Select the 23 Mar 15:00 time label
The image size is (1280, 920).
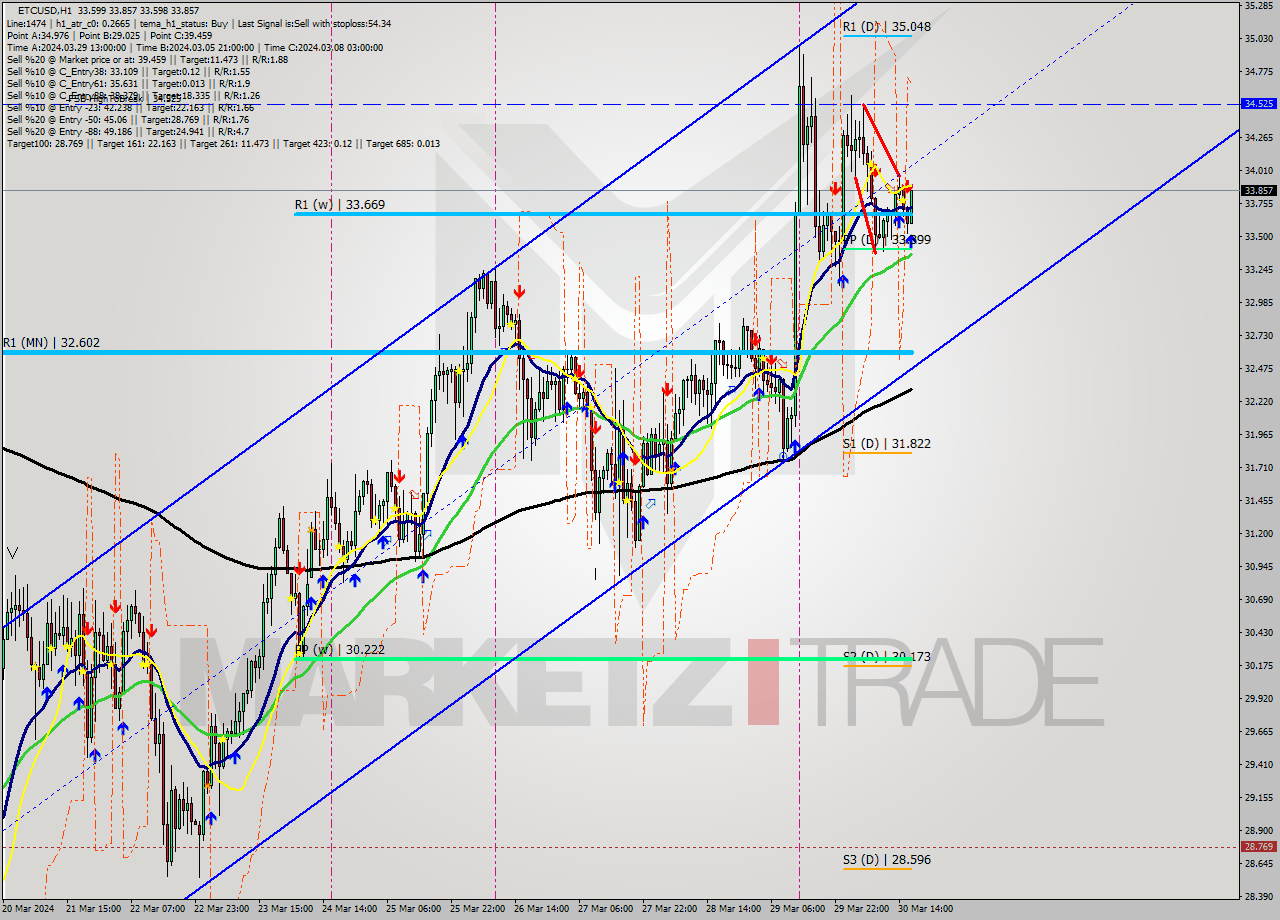285,909
